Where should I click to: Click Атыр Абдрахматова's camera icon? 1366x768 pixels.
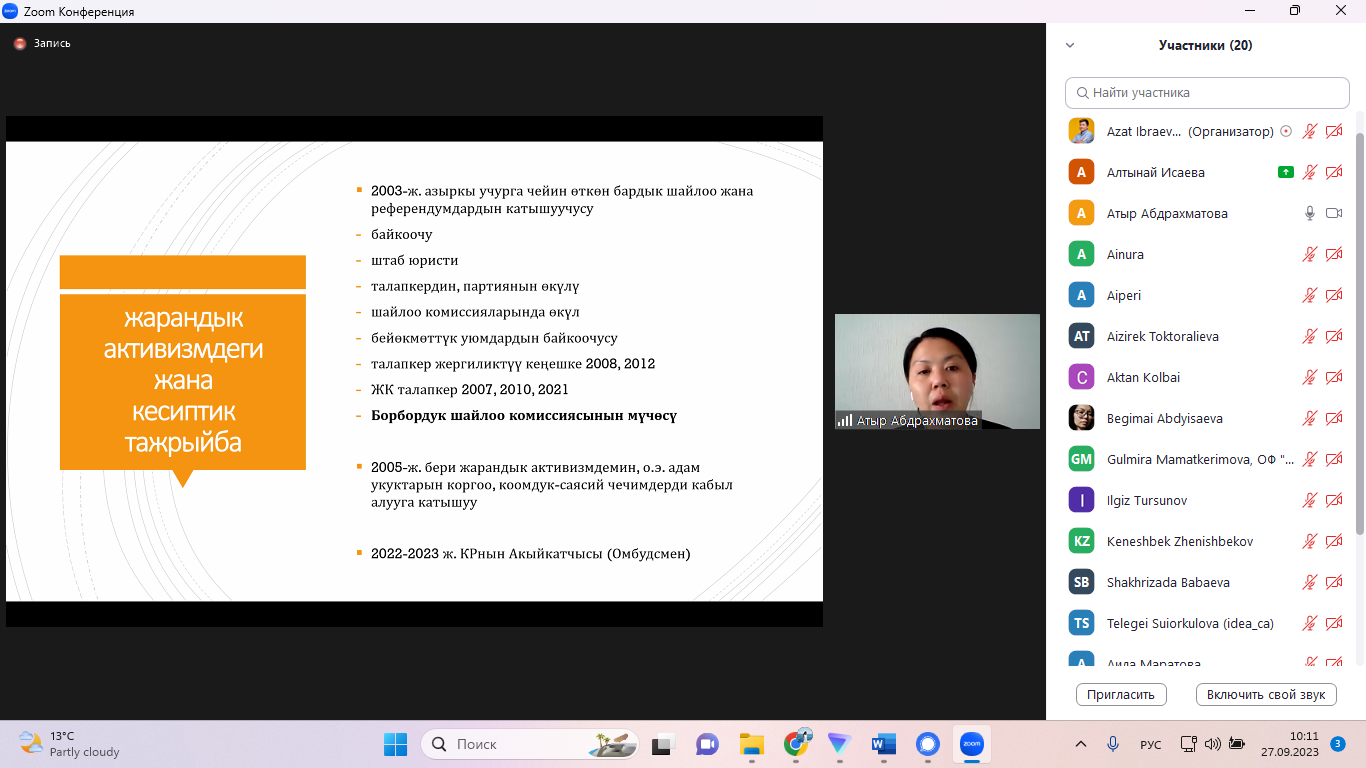pos(1333,213)
